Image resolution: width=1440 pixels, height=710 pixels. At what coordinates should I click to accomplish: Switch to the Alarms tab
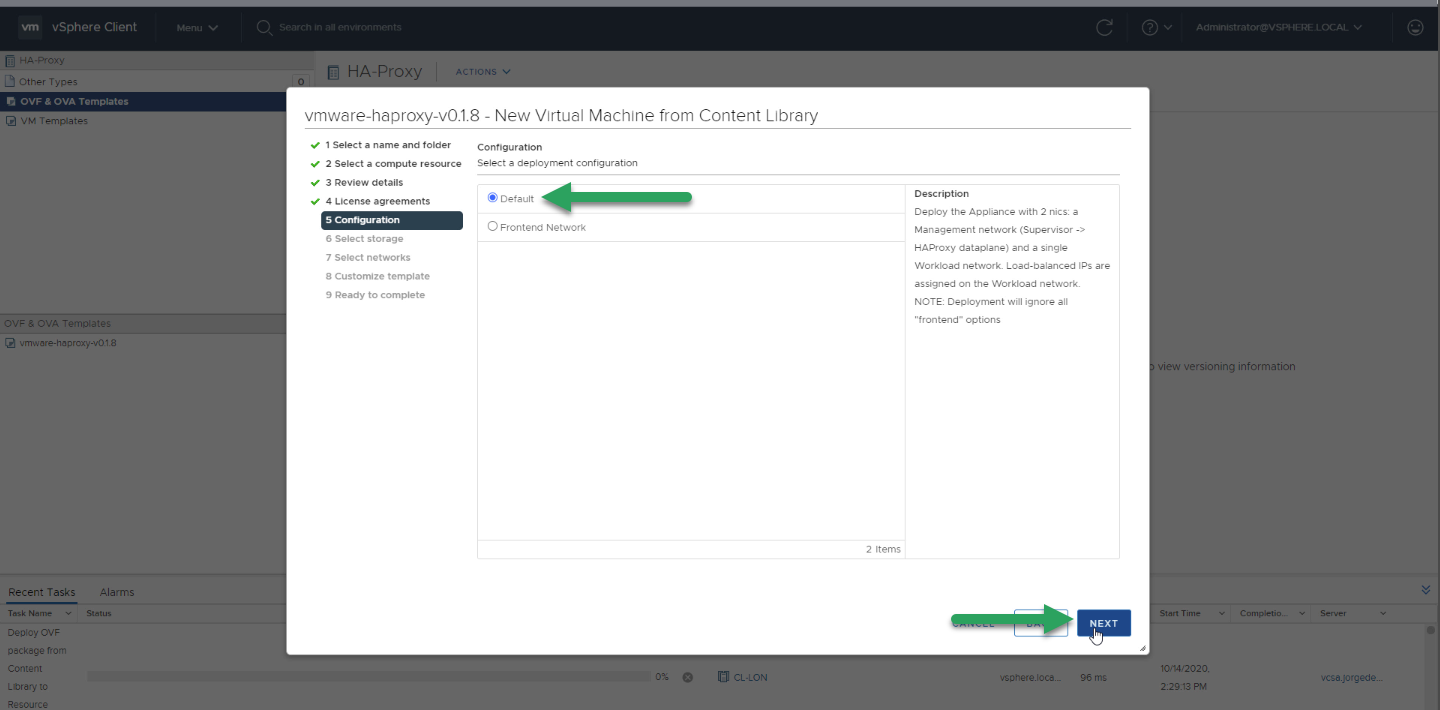click(117, 592)
